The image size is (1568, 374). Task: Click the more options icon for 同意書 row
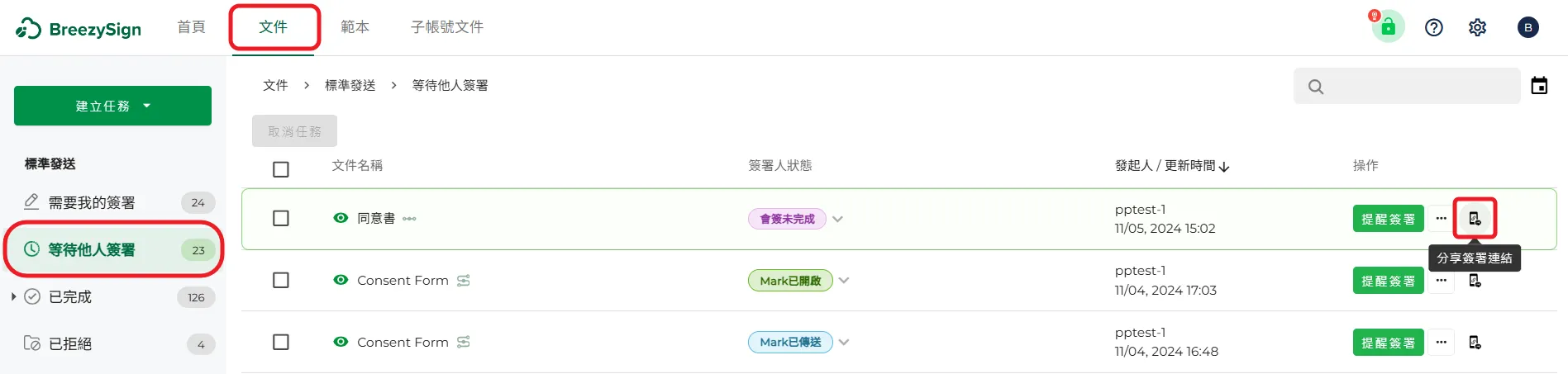point(1441,219)
